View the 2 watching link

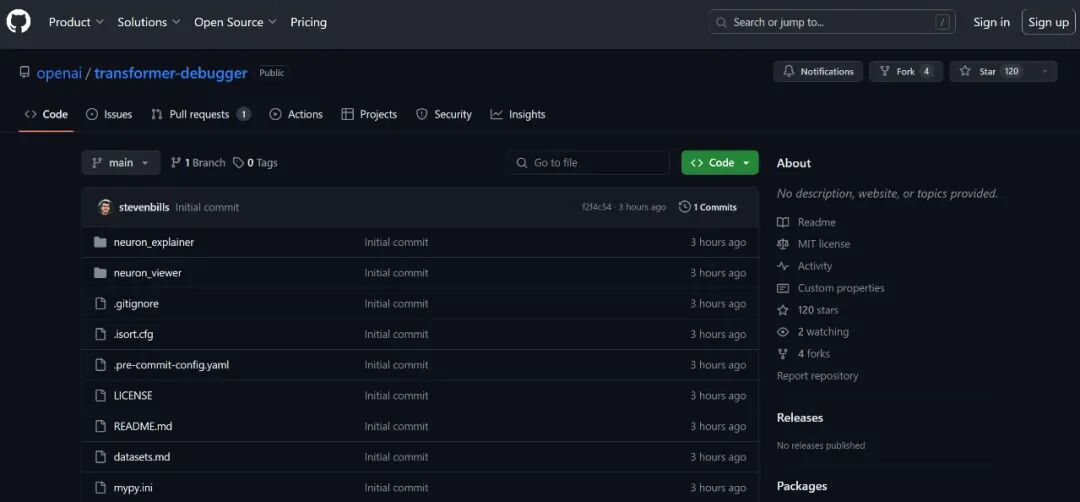coord(813,332)
